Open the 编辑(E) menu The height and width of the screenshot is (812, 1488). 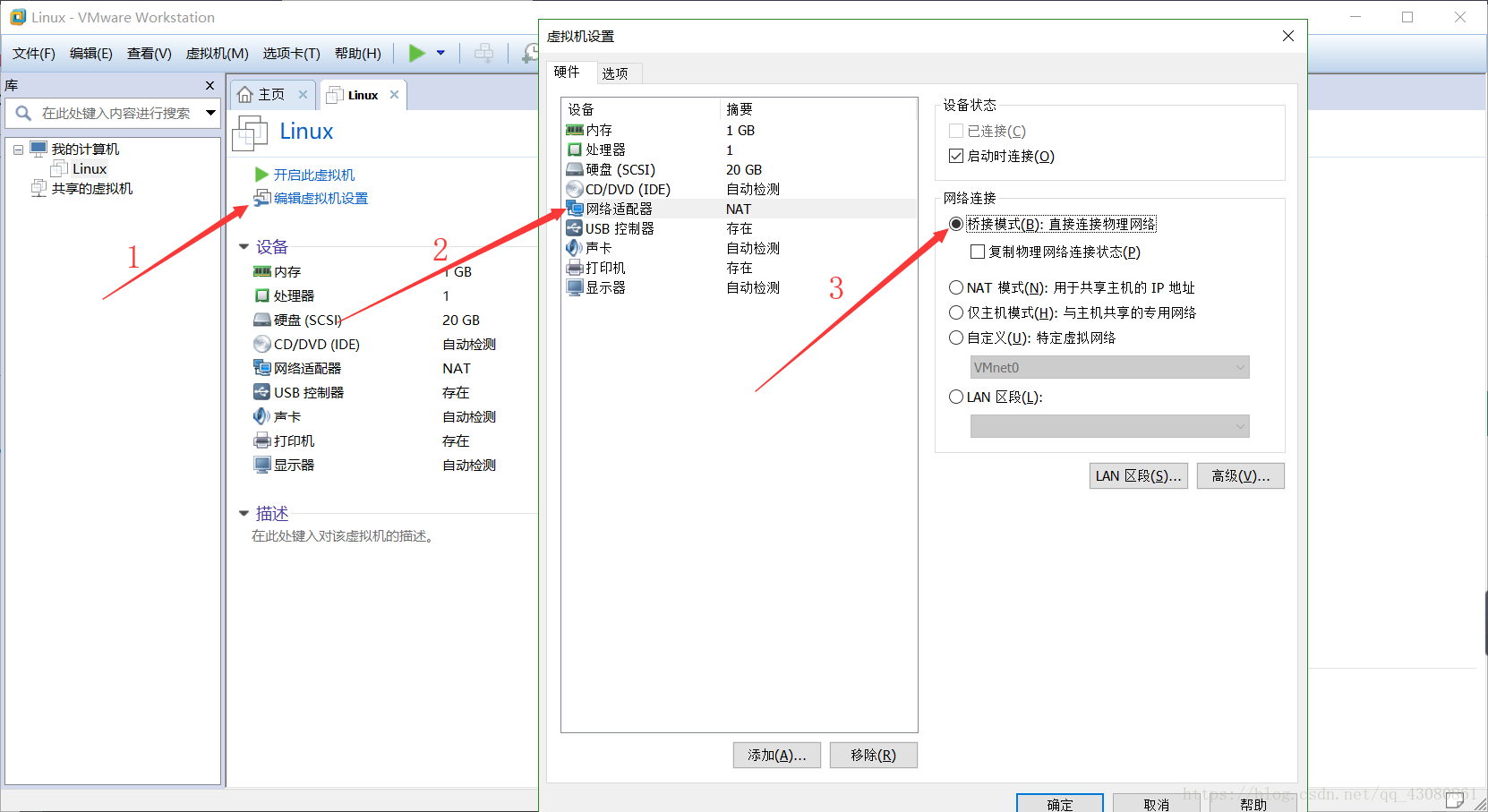[91, 54]
